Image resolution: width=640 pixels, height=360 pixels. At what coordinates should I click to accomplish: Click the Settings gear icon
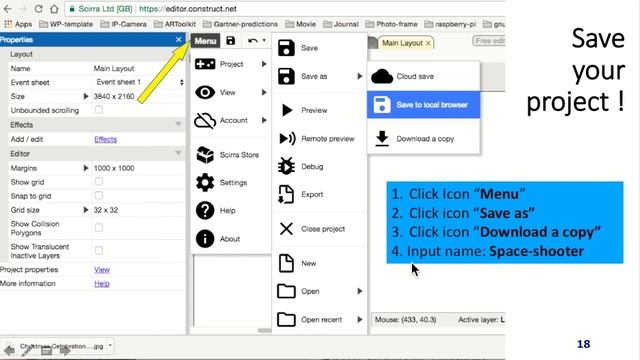coord(205,182)
